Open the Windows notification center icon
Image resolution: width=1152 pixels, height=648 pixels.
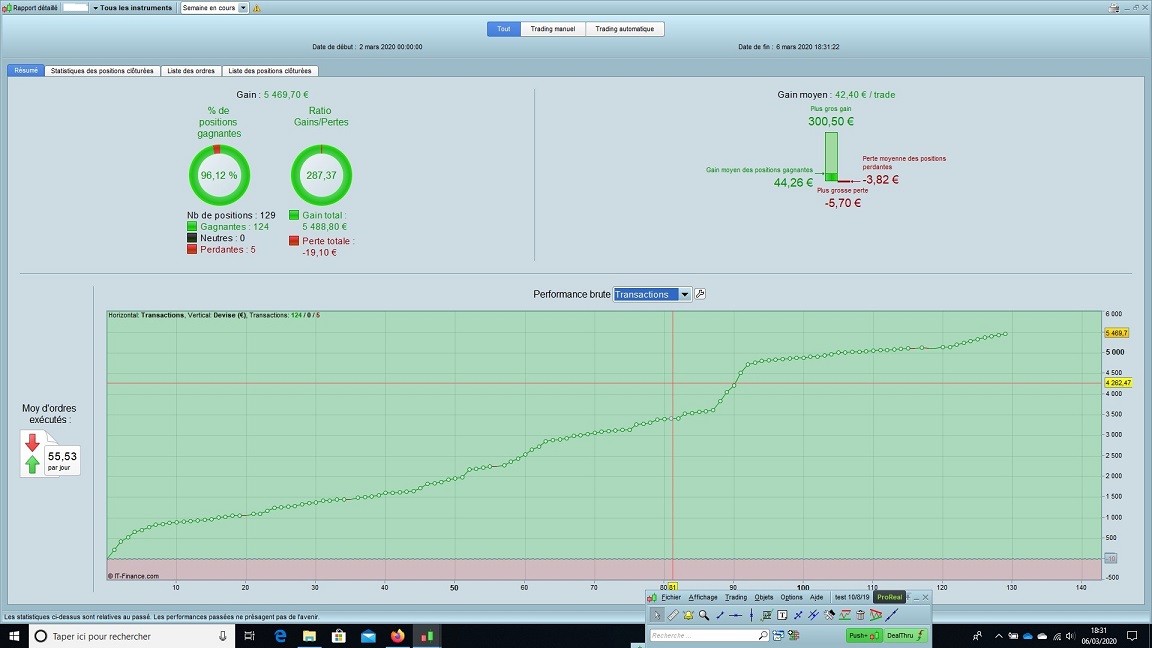(1132, 636)
